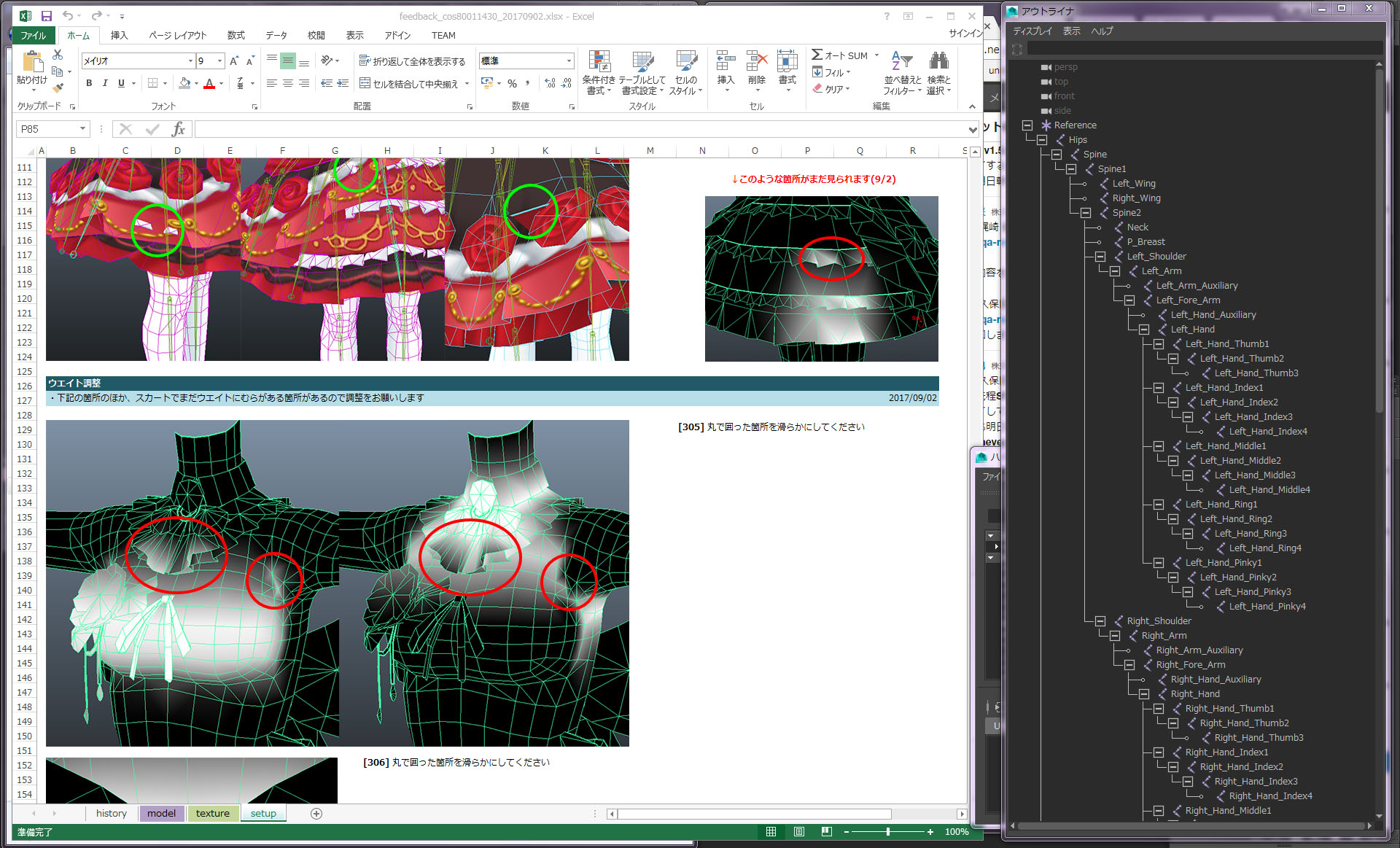The width and height of the screenshot is (1400, 848).
Task: Click the Page Break Preview status bar icon
Action: tap(826, 831)
